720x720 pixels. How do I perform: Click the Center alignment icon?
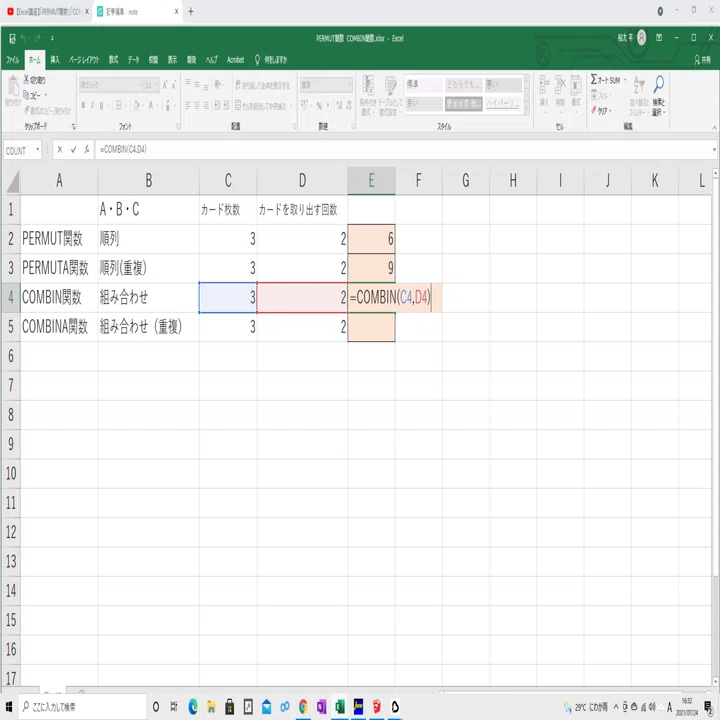pyautogui.click(x=197, y=105)
